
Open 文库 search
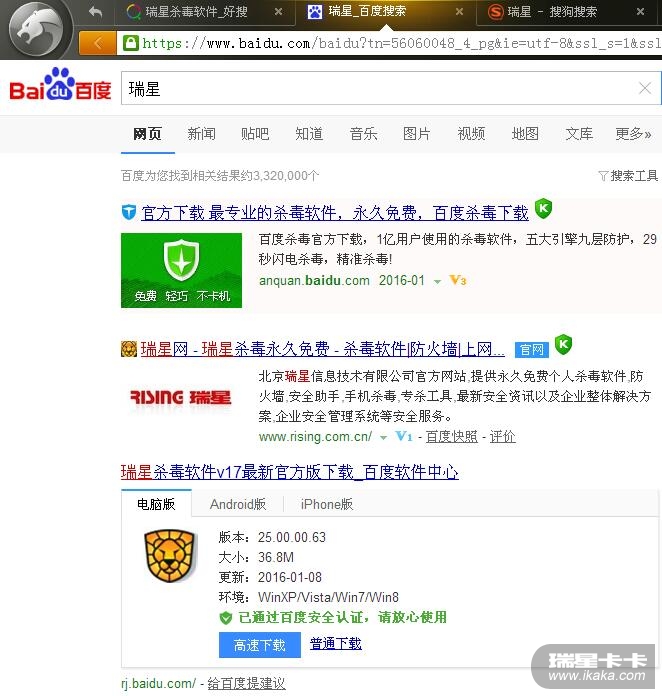(579, 134)
